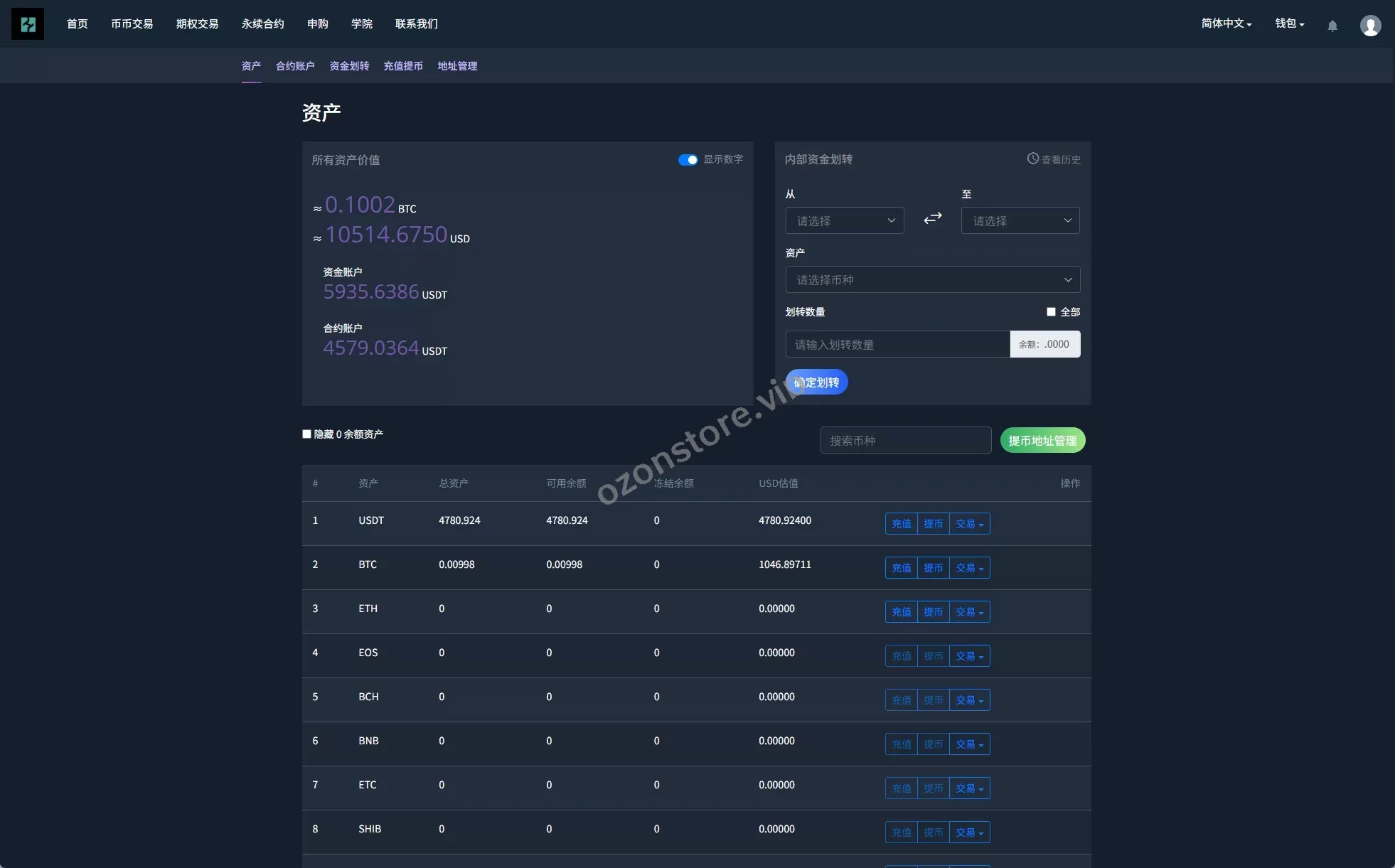Open the notification bell
This screenshot has width=1395, height=868.
point(1332,26)
